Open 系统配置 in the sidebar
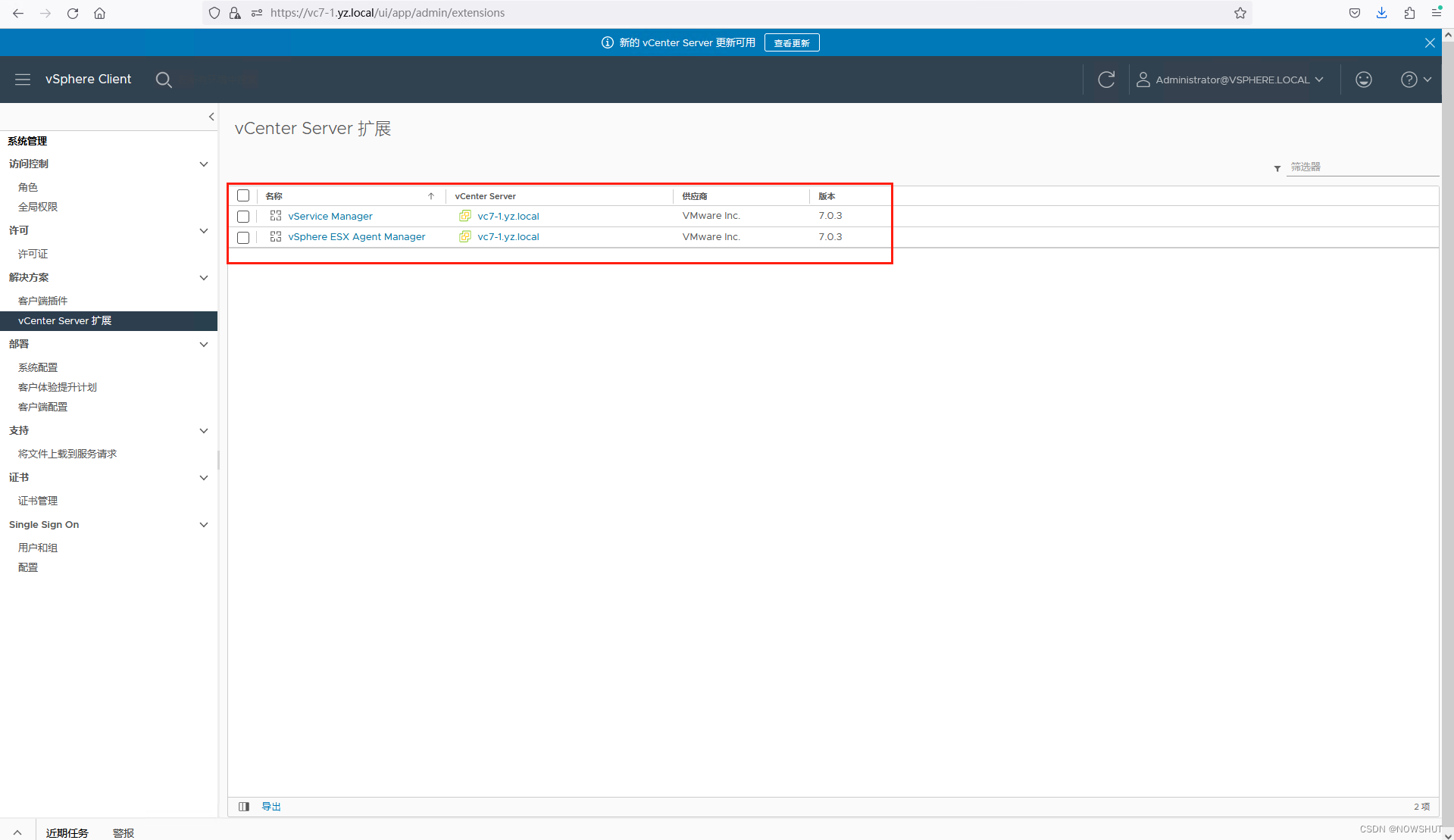This screenshot has width=1454, height=840. click(38, 367)
